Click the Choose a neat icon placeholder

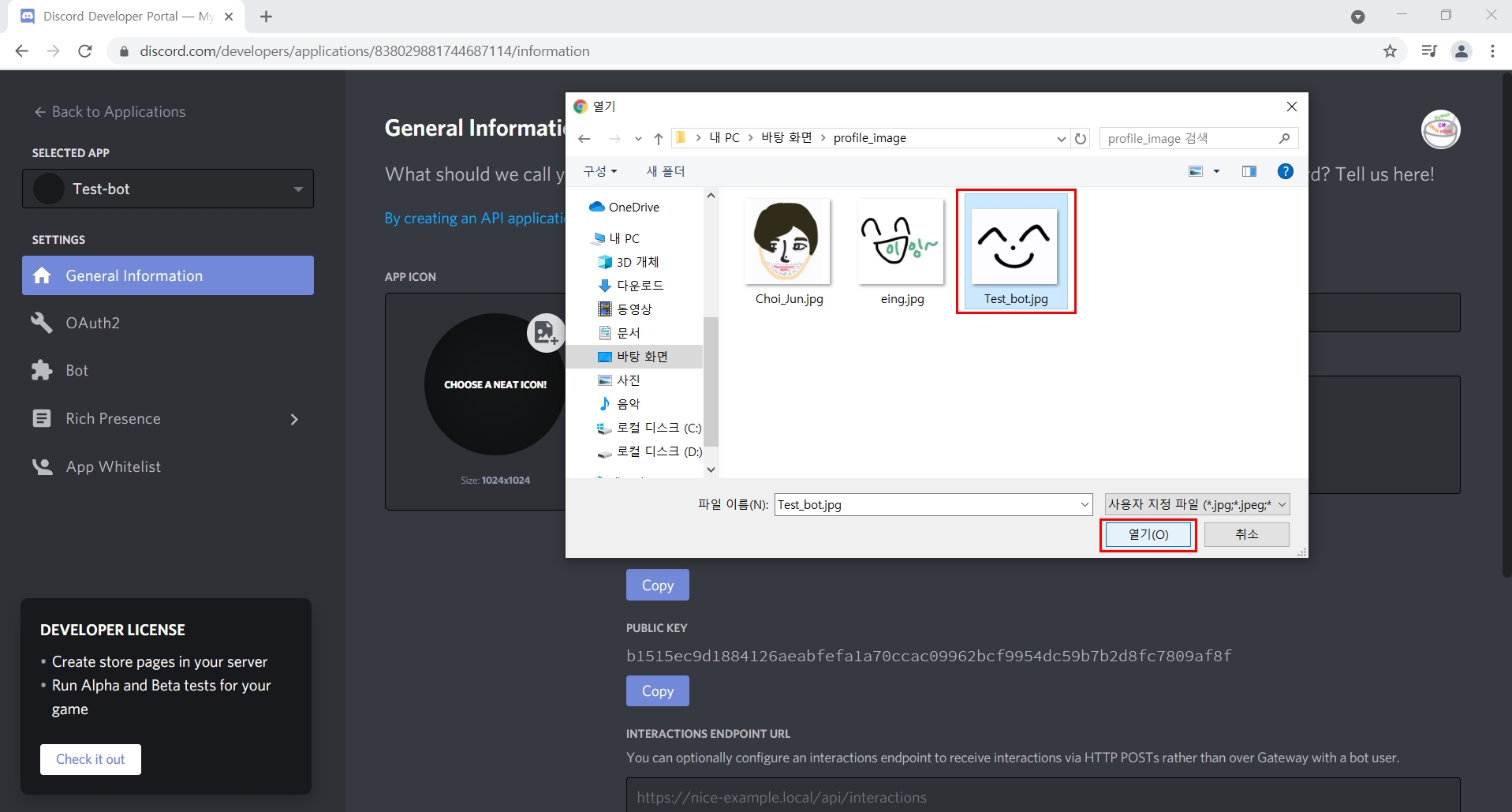(495, 384)
